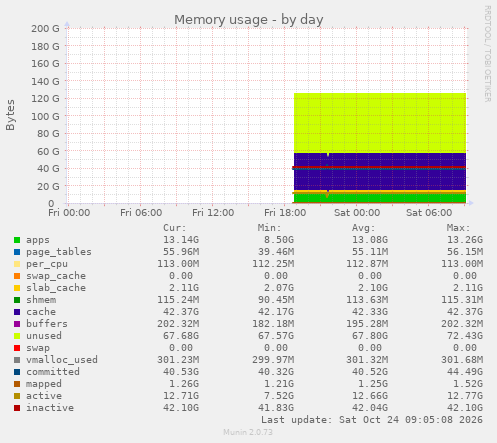Click the 'Memory usage - by day' title
This screenshot has width=497, height=443.
[x=249, y=20]
